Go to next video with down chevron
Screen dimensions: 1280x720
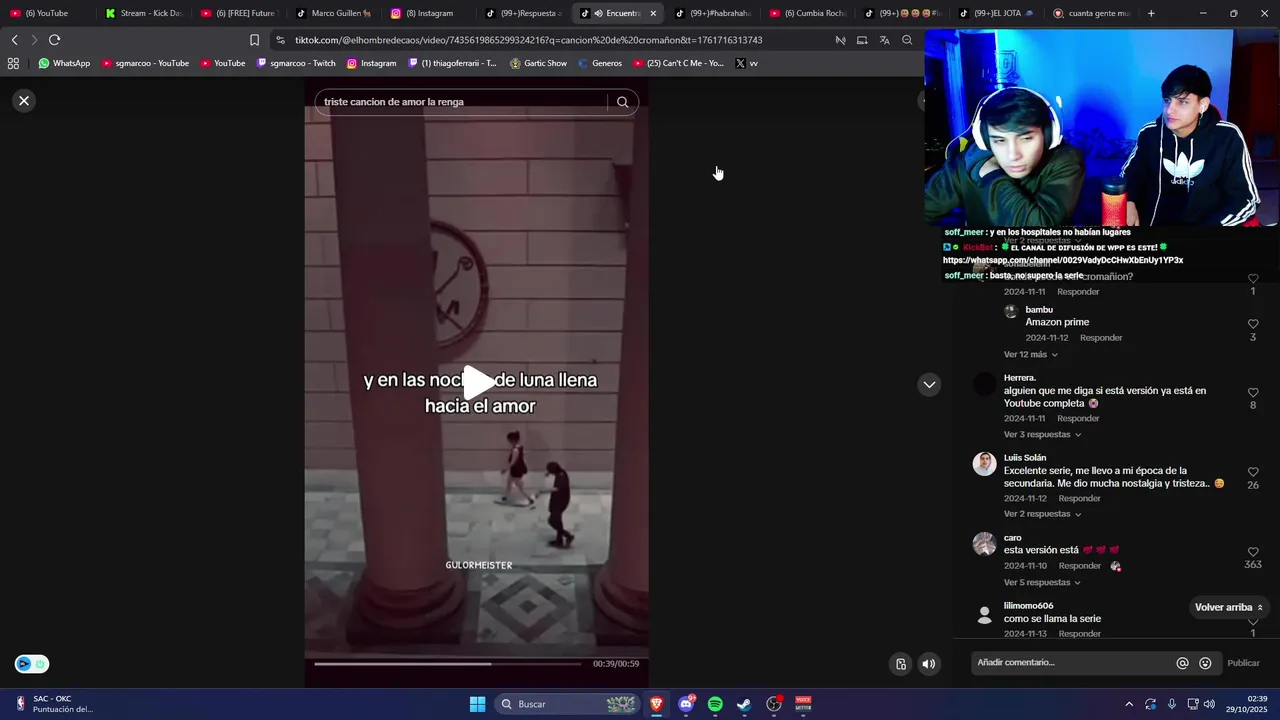point(929,384)
